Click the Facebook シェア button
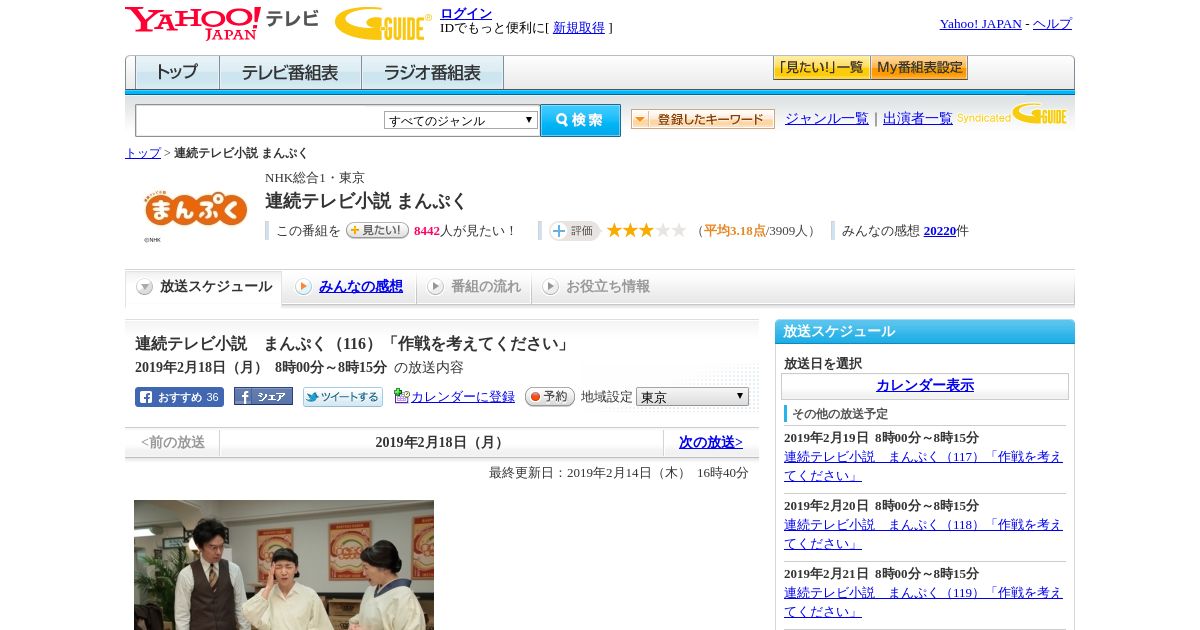This screenshot has height=630, width=1200. (263, 396)
